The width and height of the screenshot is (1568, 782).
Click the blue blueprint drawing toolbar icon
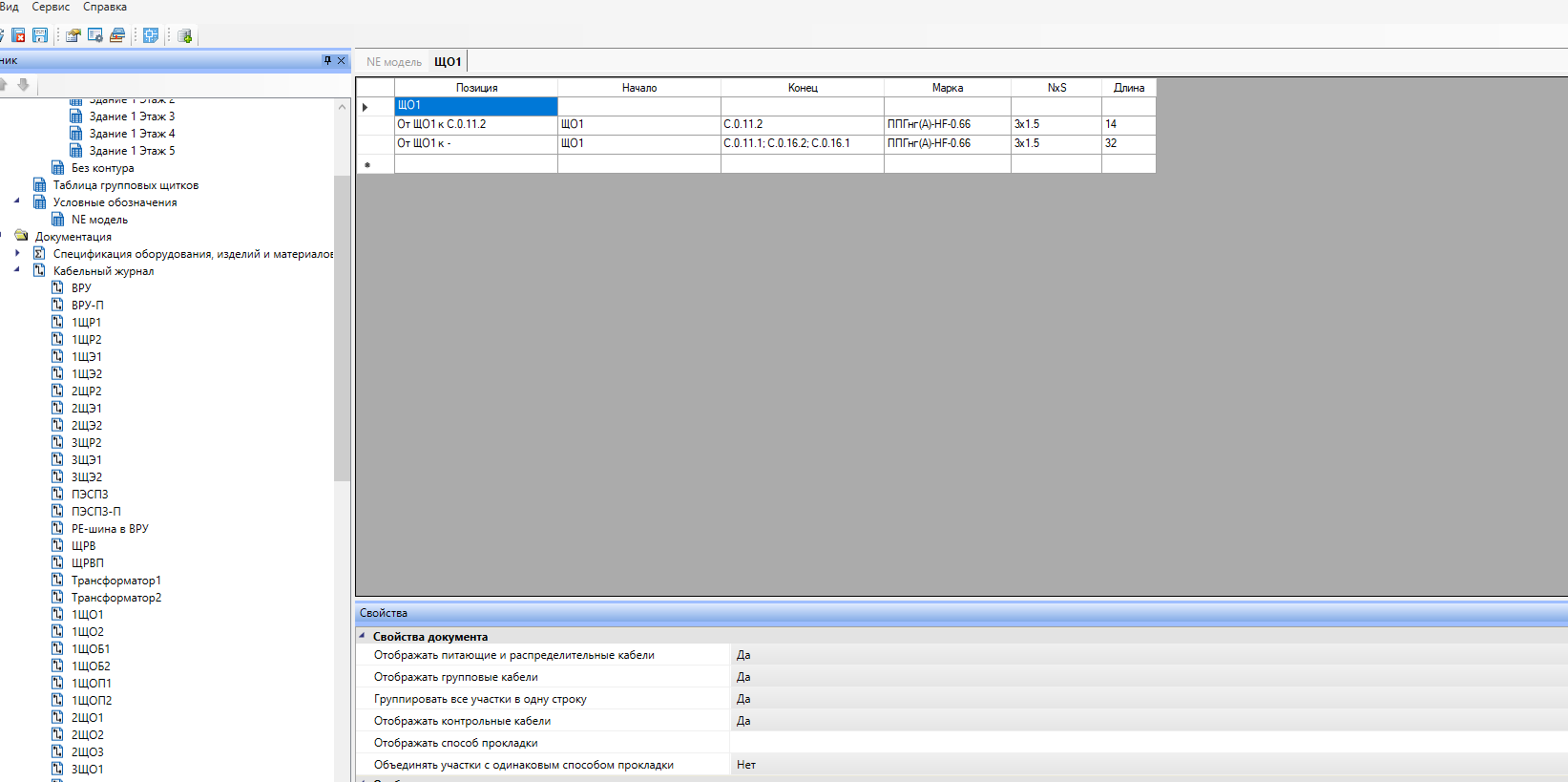(151, 35)
